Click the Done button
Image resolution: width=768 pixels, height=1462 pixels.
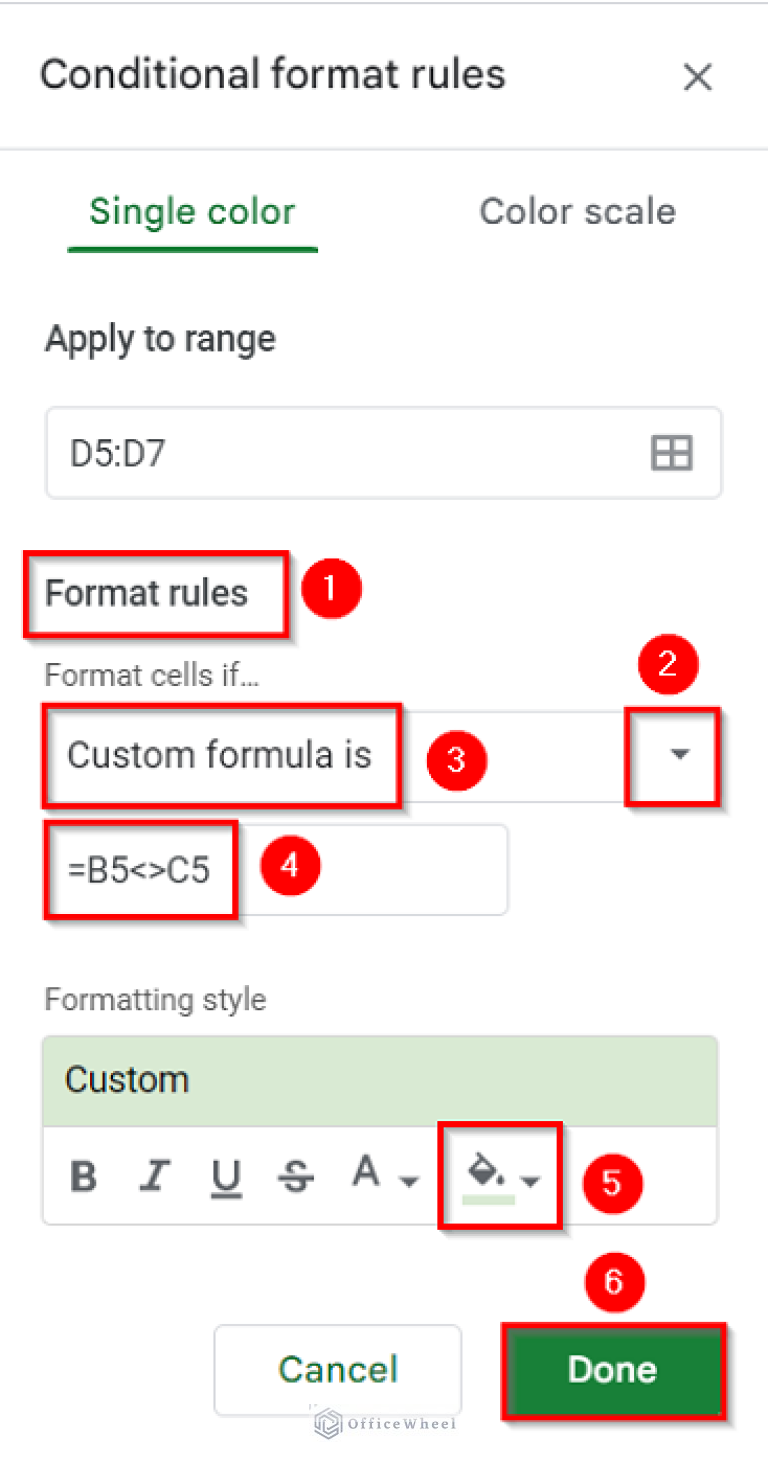[x=612, y=1370]
